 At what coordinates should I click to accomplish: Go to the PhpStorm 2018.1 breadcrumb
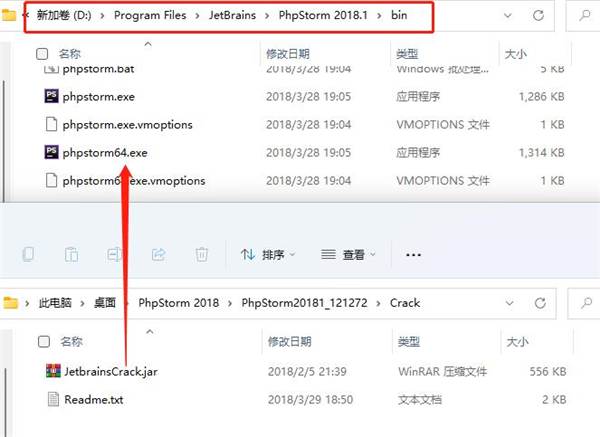click(323, 15)
